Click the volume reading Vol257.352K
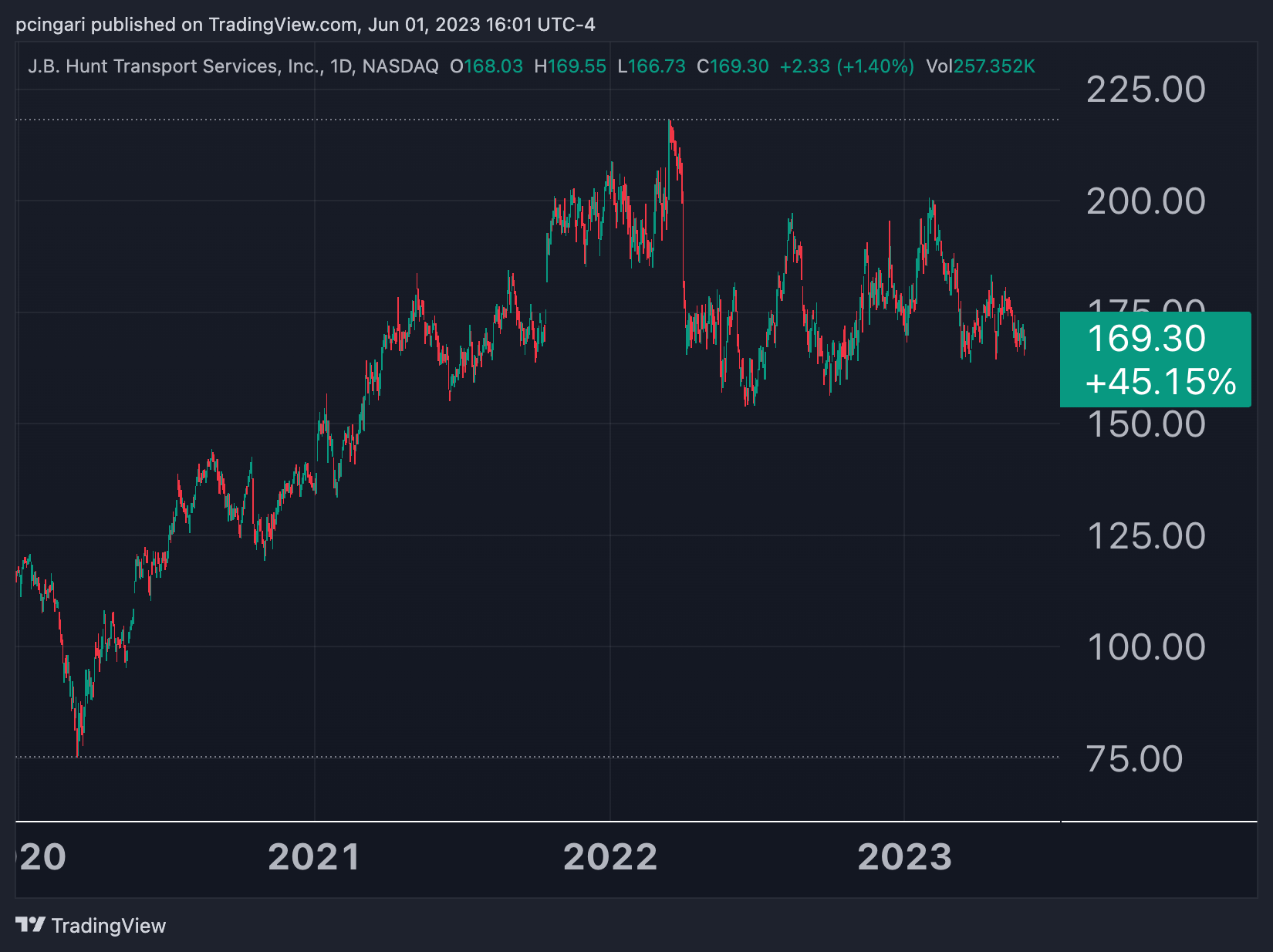The width and height of the screenshot is (1273, 952). coord(980,66)
